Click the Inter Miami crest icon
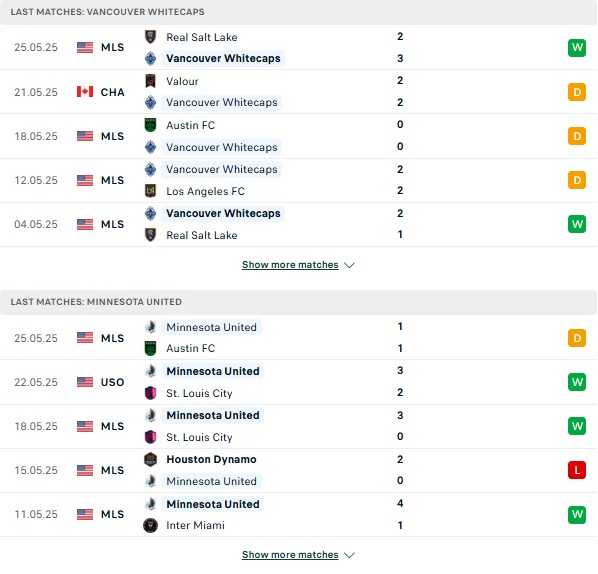Image resolution: width=598 pixels, height=574 pixels. click(x=151, y=525)
